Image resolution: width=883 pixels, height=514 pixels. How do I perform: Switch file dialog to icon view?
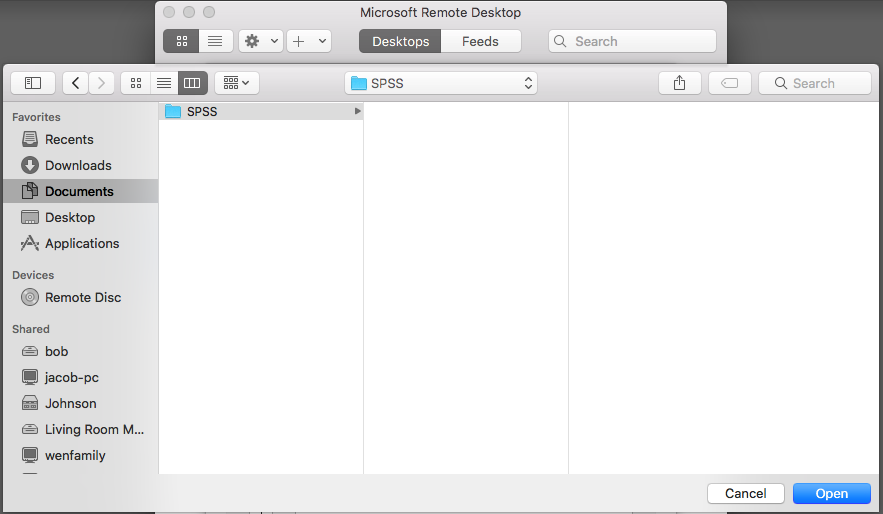(x=136, y=83)
